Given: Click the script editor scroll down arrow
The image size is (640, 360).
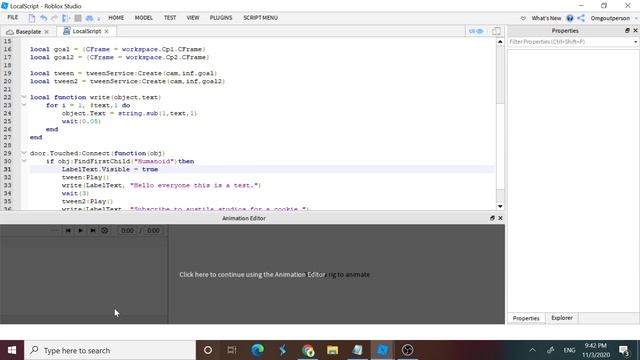Looking at the screenshot, I should [x=500, y=206].
